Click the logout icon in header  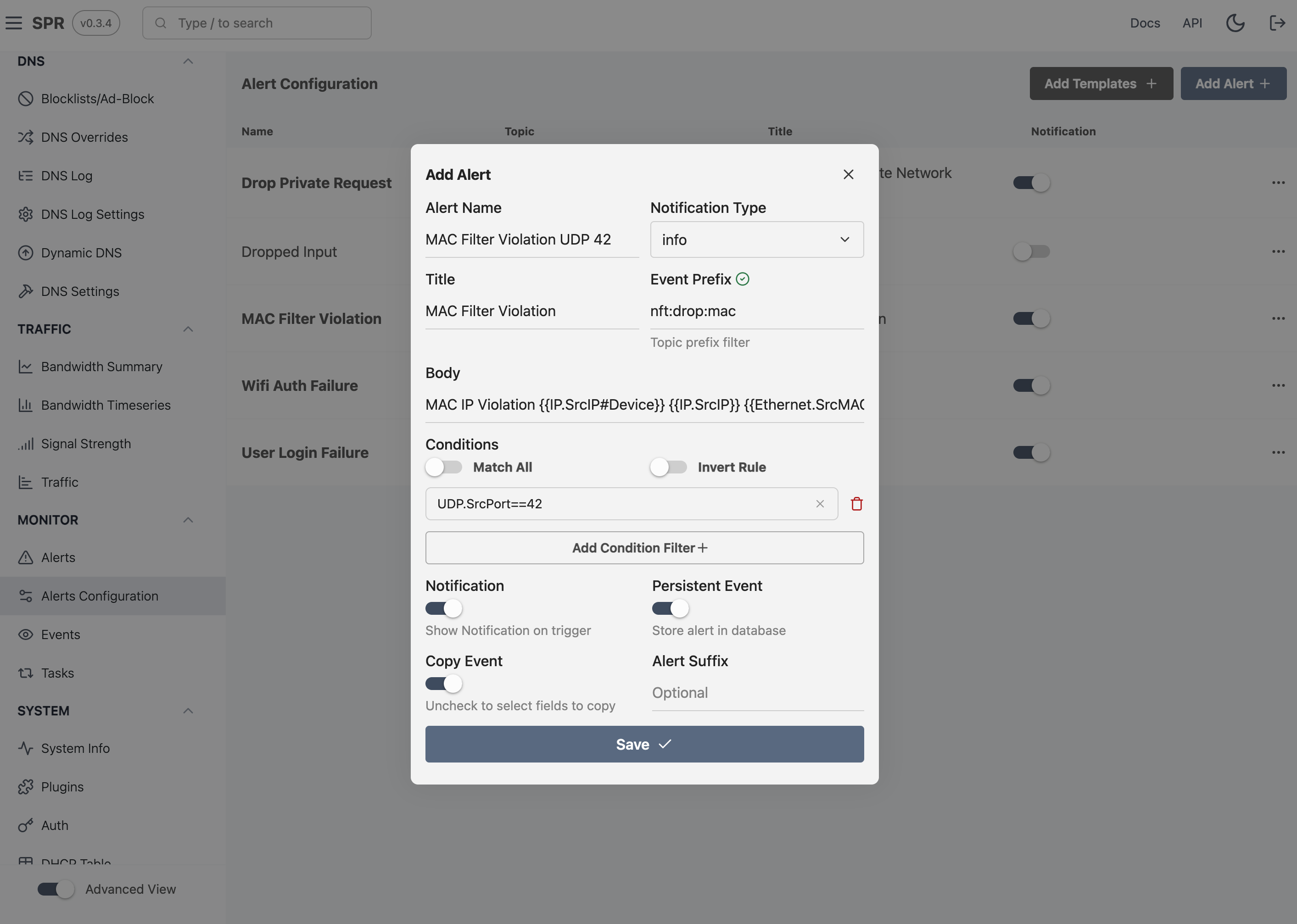pyautogui.click(x=1277, y=23)
